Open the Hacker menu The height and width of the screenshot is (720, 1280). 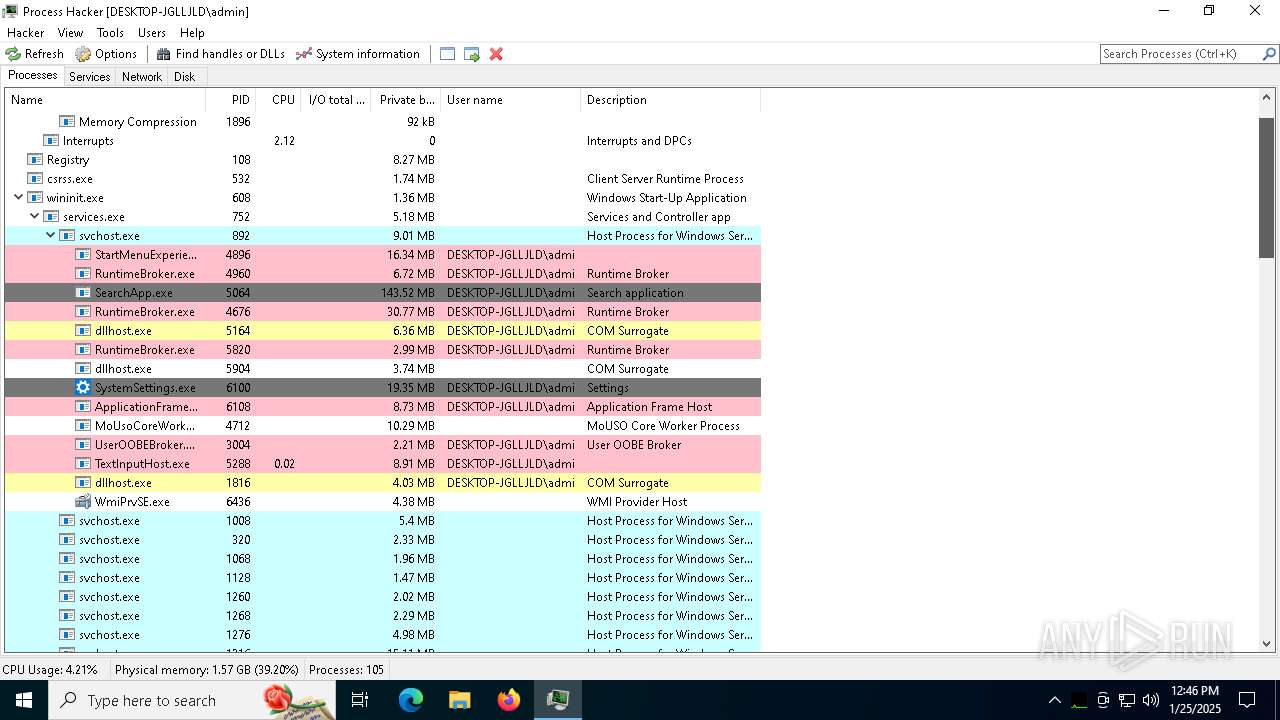pyautogui.click(x=25, y=33)
